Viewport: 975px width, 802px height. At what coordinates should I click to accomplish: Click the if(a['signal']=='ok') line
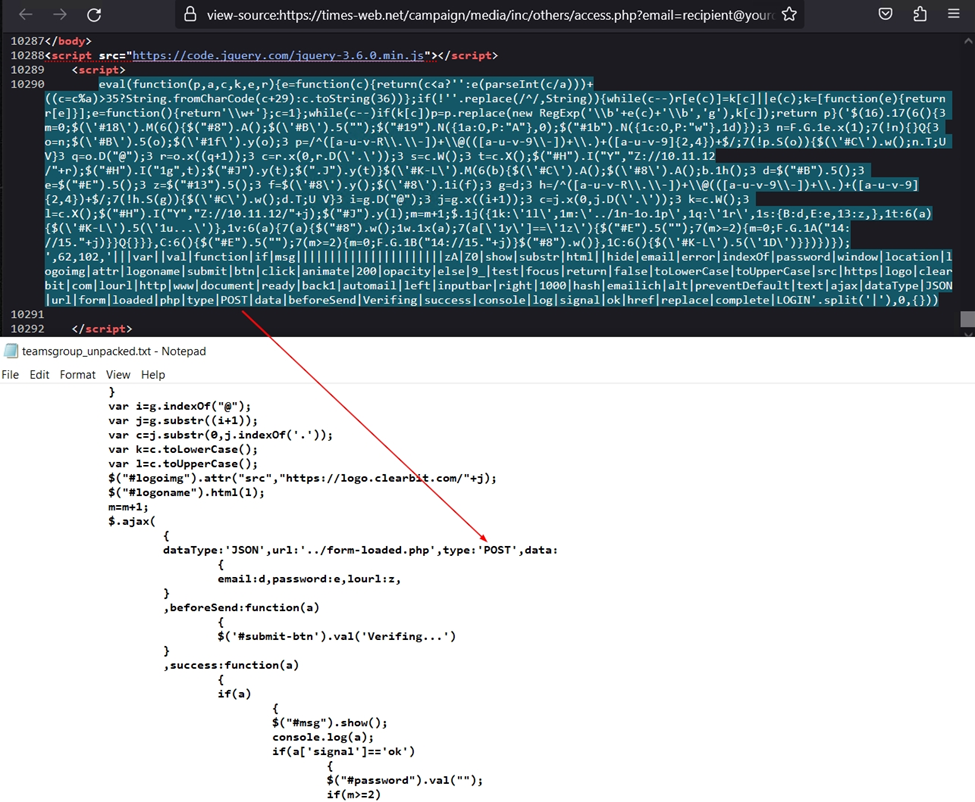343,751
